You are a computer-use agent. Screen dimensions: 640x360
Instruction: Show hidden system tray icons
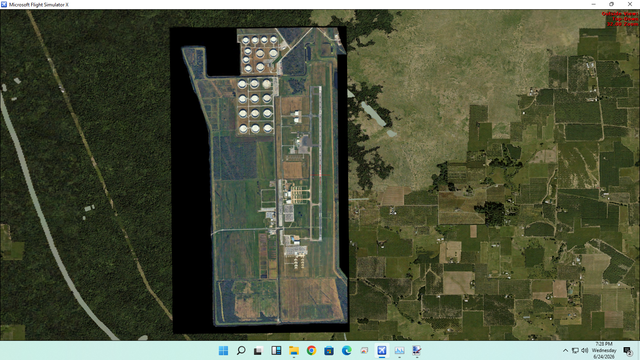click(565, 351)
